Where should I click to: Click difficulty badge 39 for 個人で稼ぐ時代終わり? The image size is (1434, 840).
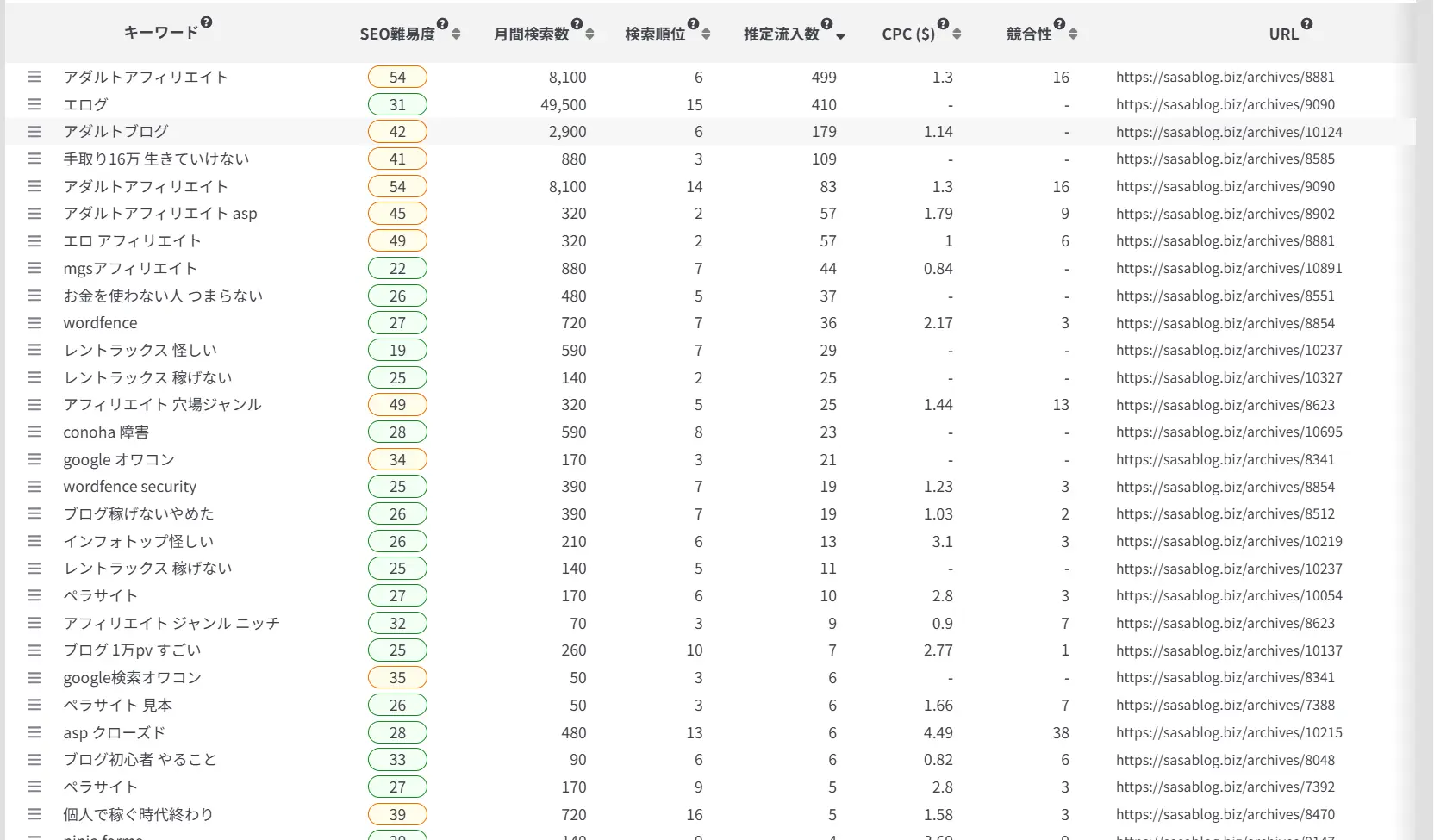397,814
